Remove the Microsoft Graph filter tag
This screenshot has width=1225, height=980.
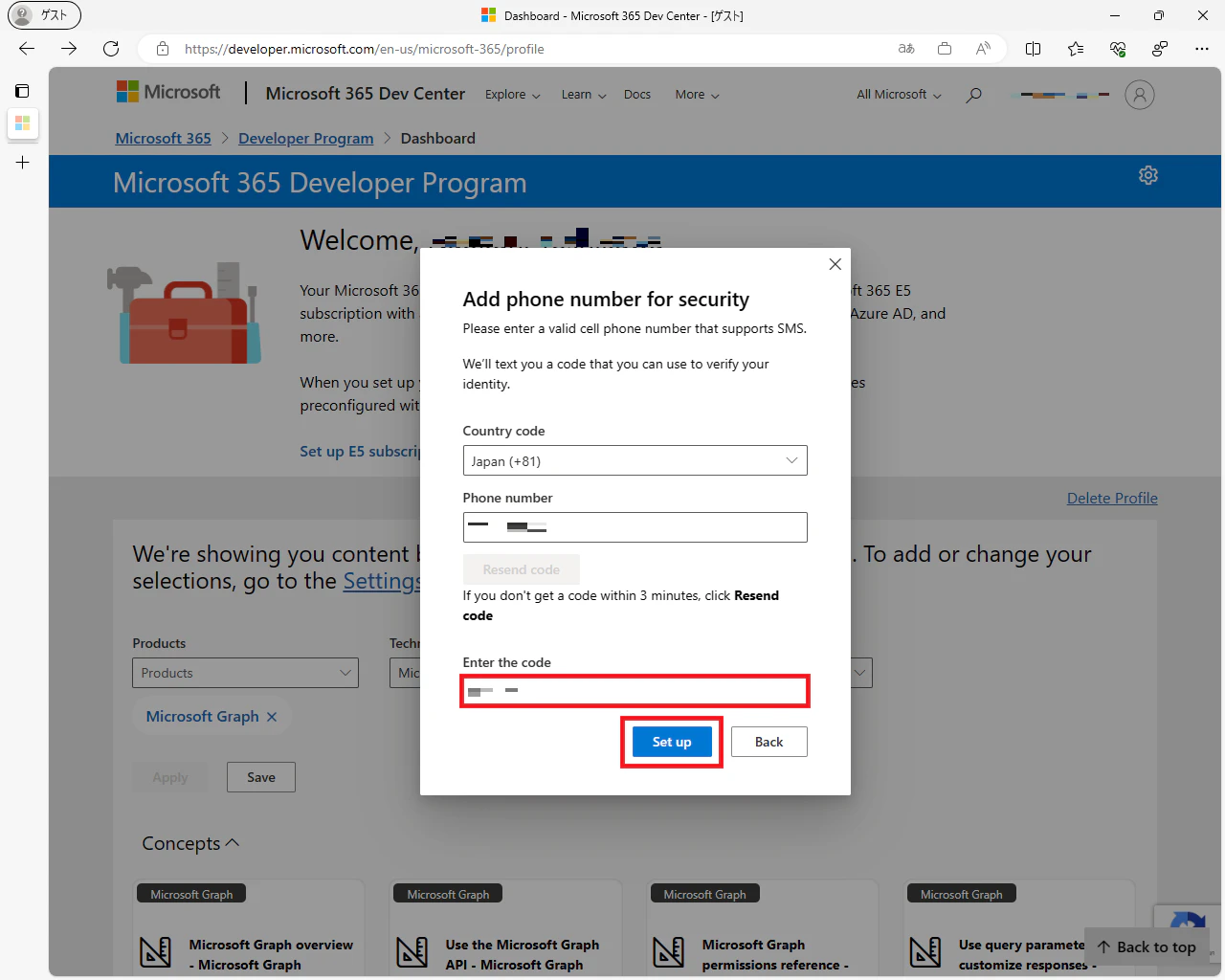pos(272,717)
